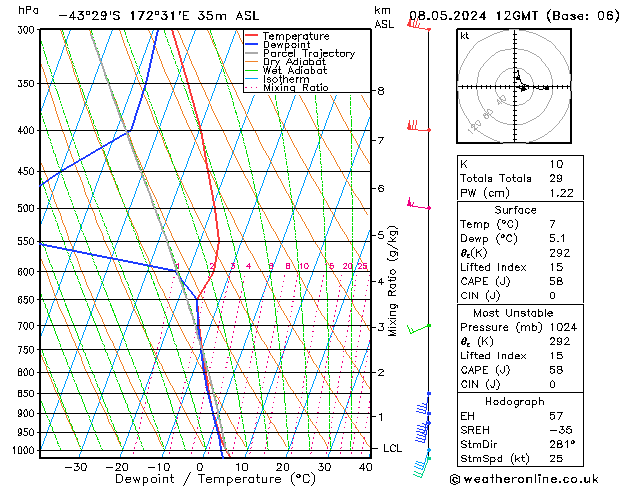Click the kt unit label in hodograph
The height and width of the screenshot is (486, 629).
click(x=464, y=36)
